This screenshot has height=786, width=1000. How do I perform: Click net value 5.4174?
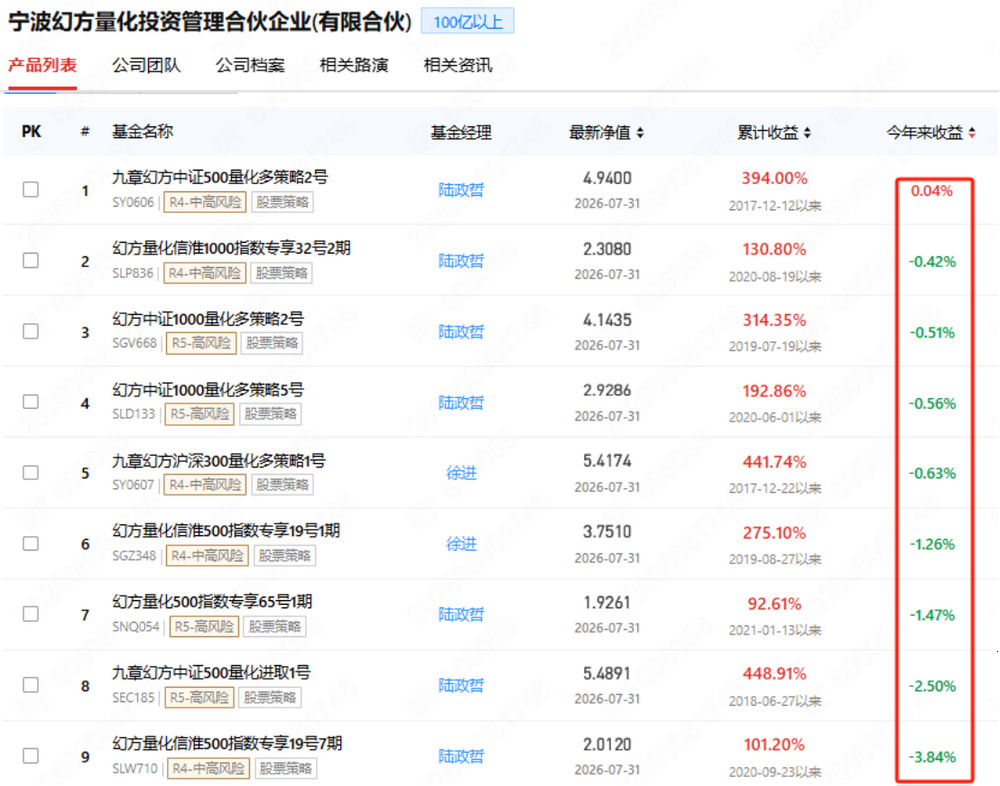point(607,461)
